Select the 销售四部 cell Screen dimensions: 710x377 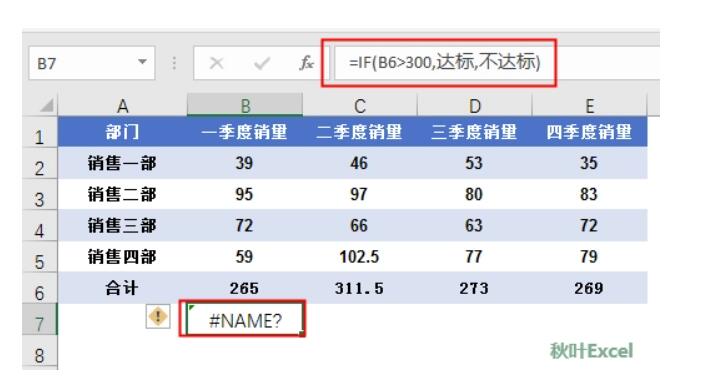[x=122, y=257]
